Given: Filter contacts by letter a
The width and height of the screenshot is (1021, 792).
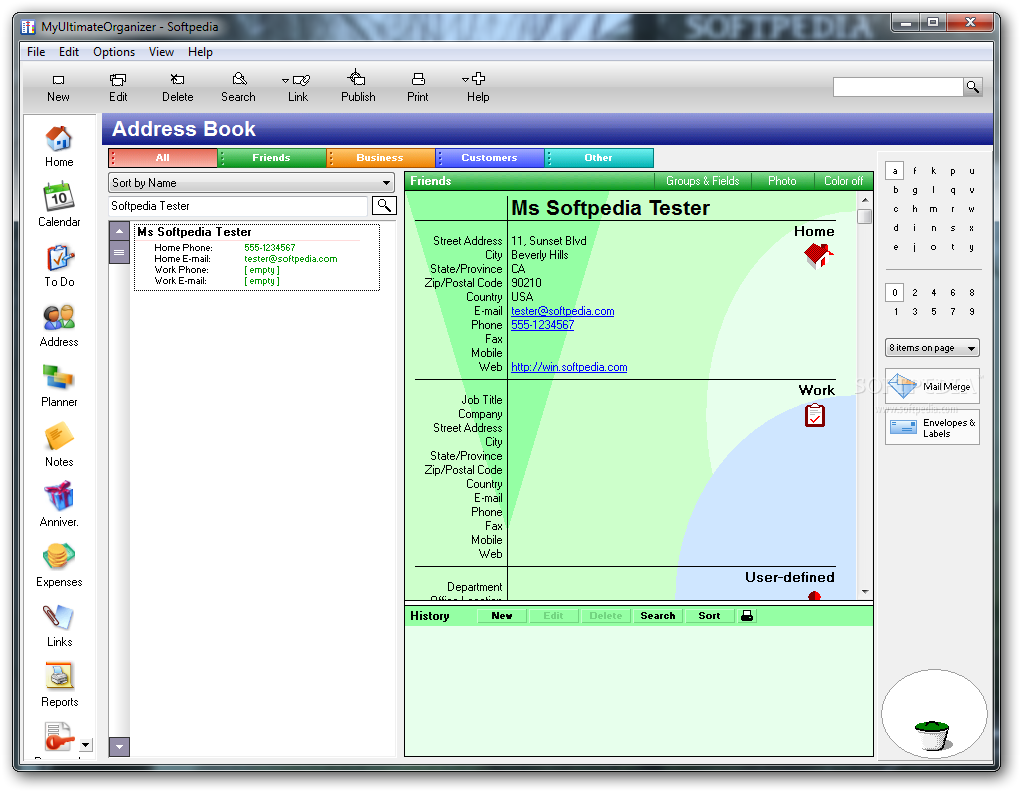Looking at the screenshot, I should [895, 171].
